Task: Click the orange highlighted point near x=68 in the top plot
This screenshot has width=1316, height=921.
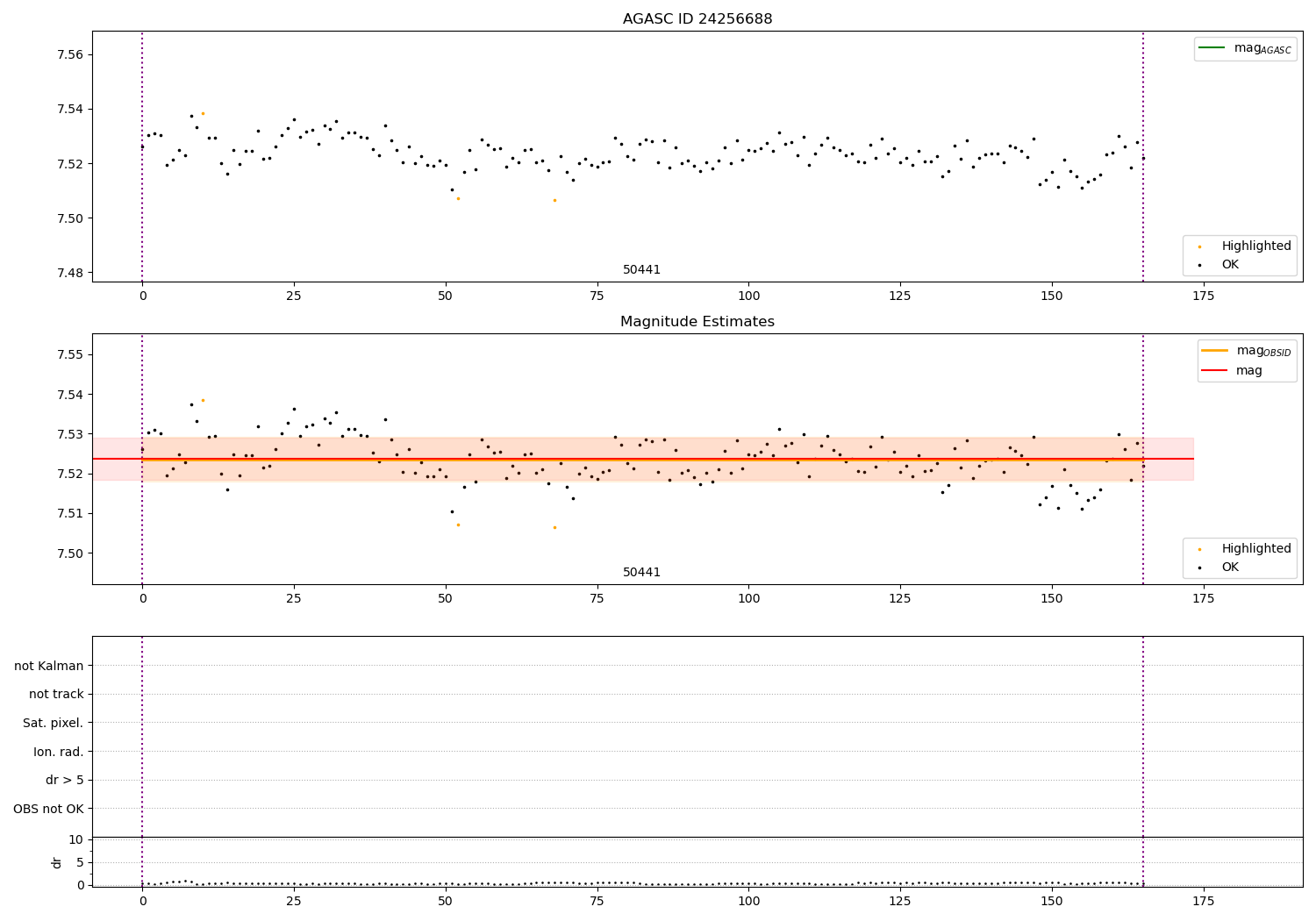Action: click(x=554, y=200)
